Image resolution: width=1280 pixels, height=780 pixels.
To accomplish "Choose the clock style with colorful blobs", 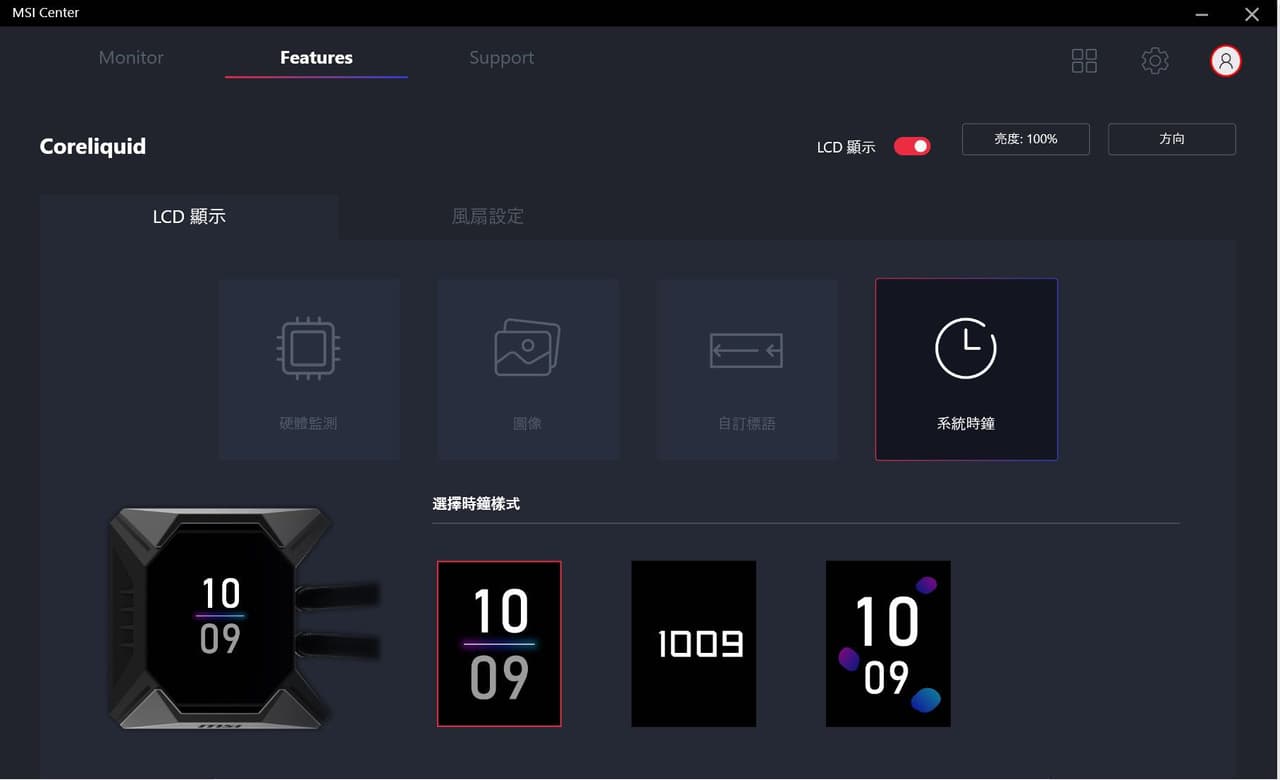I will point(888,644).
